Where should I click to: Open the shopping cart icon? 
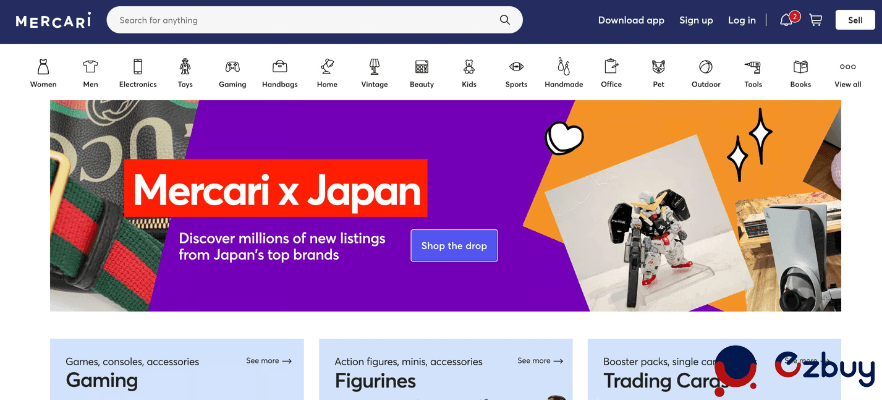point(815,20)
